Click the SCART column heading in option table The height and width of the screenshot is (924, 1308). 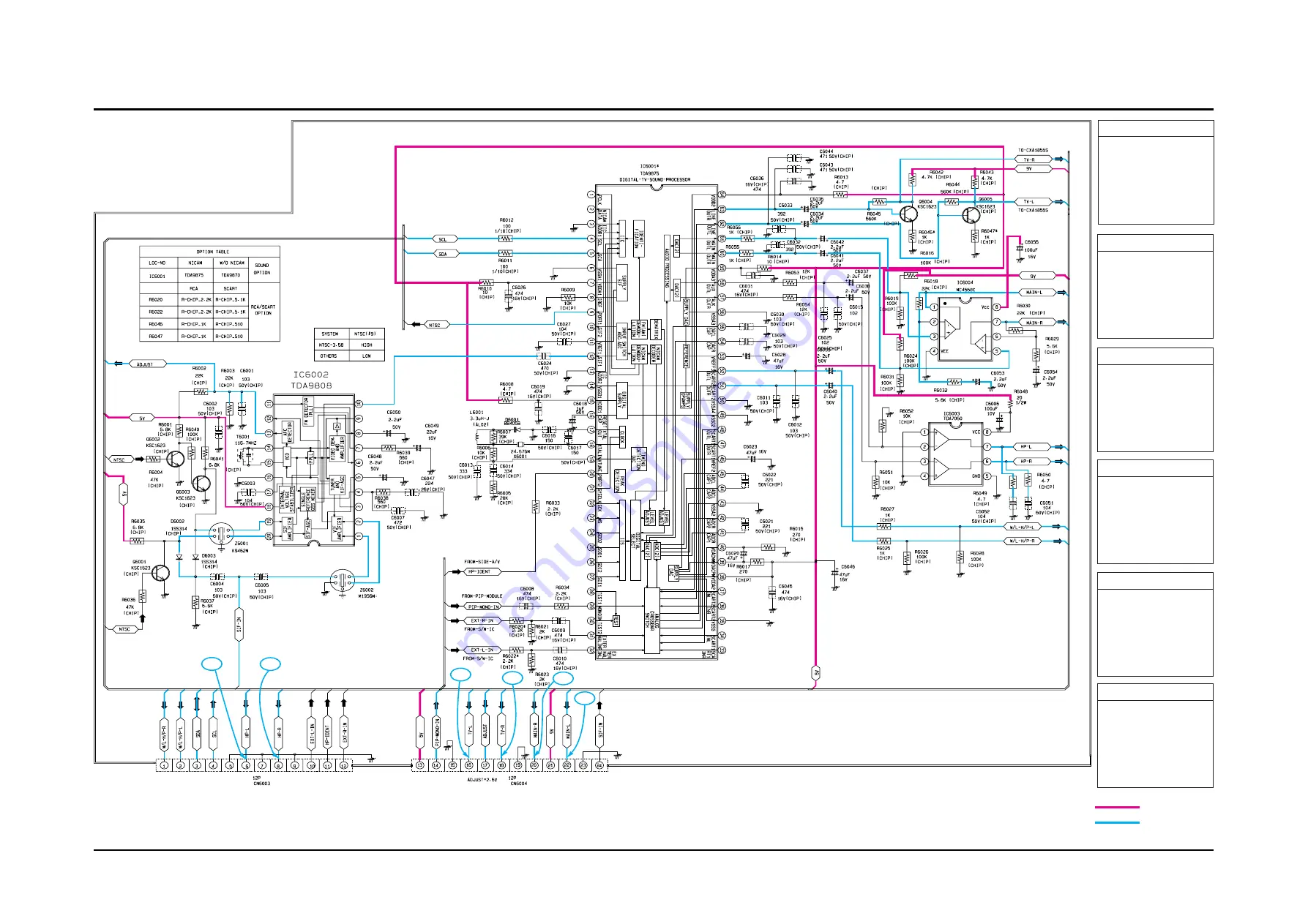pos(230,288)
